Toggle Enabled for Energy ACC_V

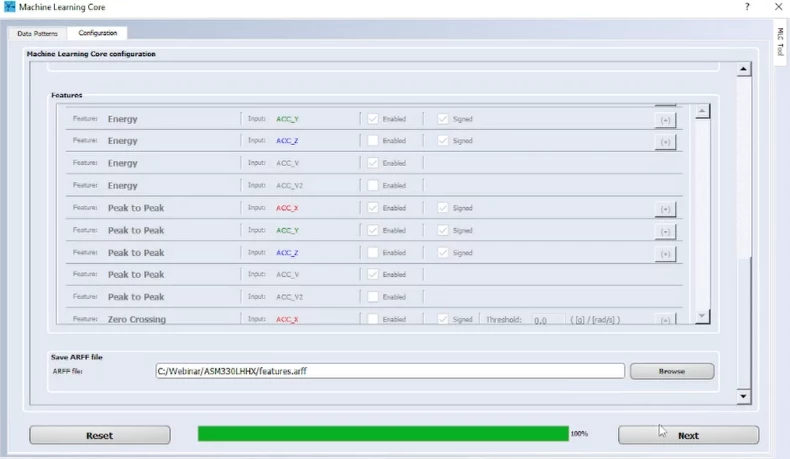tap(373, 163)
